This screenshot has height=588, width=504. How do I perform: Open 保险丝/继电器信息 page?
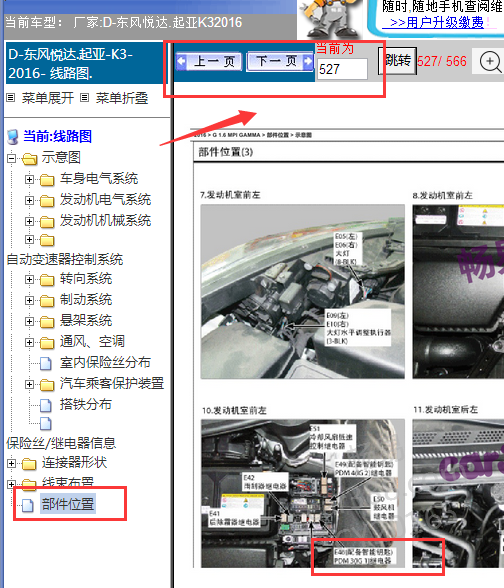61,443
